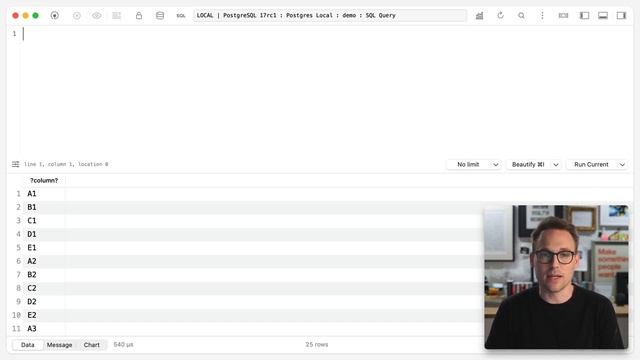Toggle the lock safe-mode icon
The width and height of the screenshot is (640, 360).
tap(139, 16)
